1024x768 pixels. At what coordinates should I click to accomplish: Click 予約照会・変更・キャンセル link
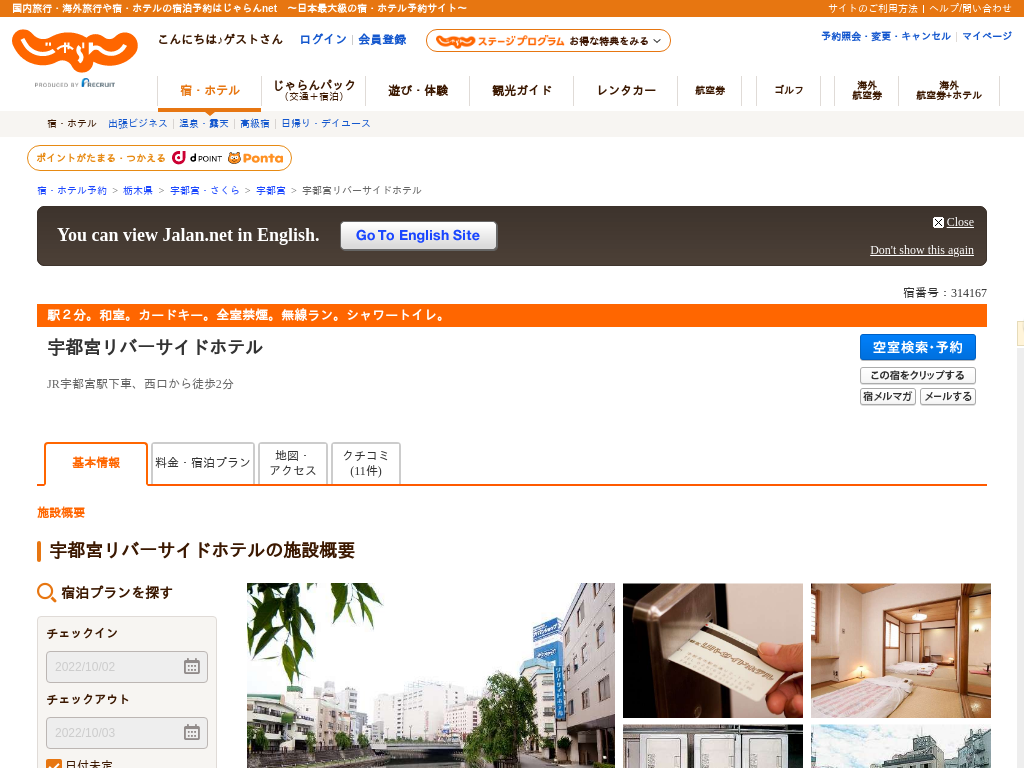[886, 37]
